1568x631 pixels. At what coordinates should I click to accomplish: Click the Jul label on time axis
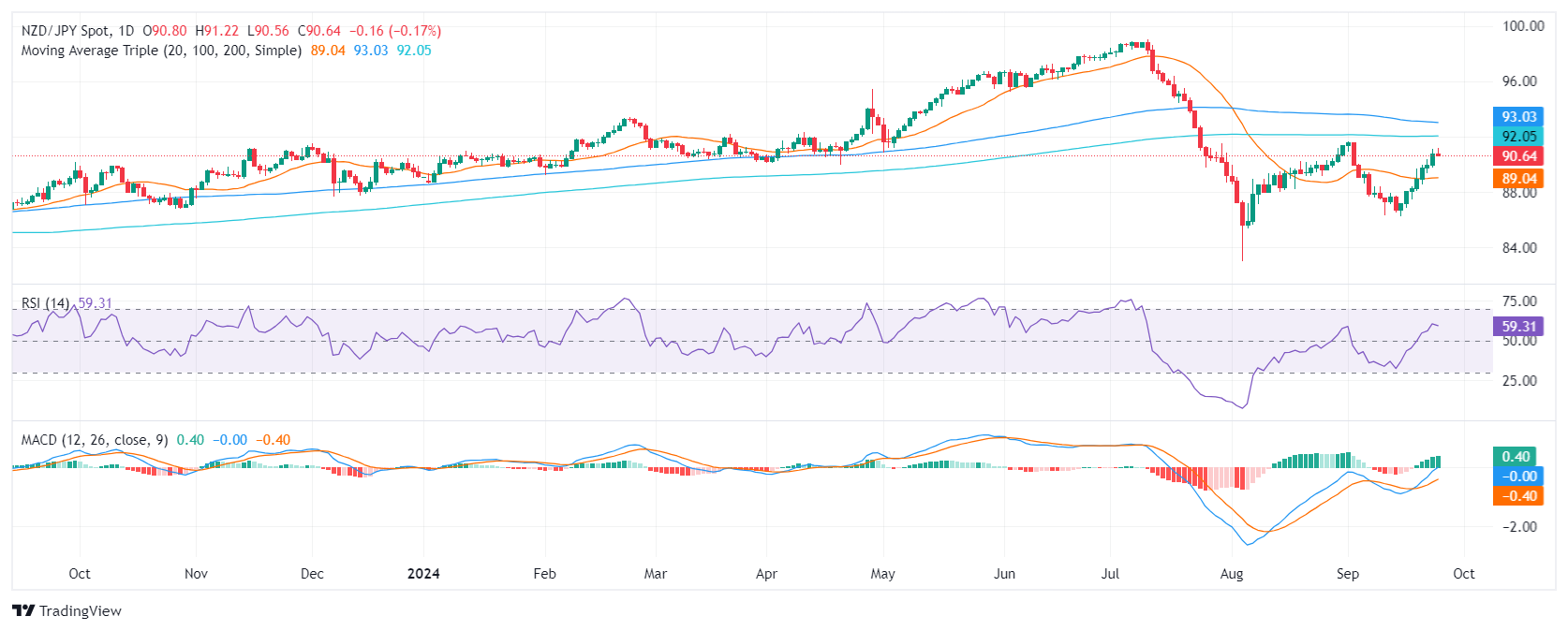coord(1110,574)
